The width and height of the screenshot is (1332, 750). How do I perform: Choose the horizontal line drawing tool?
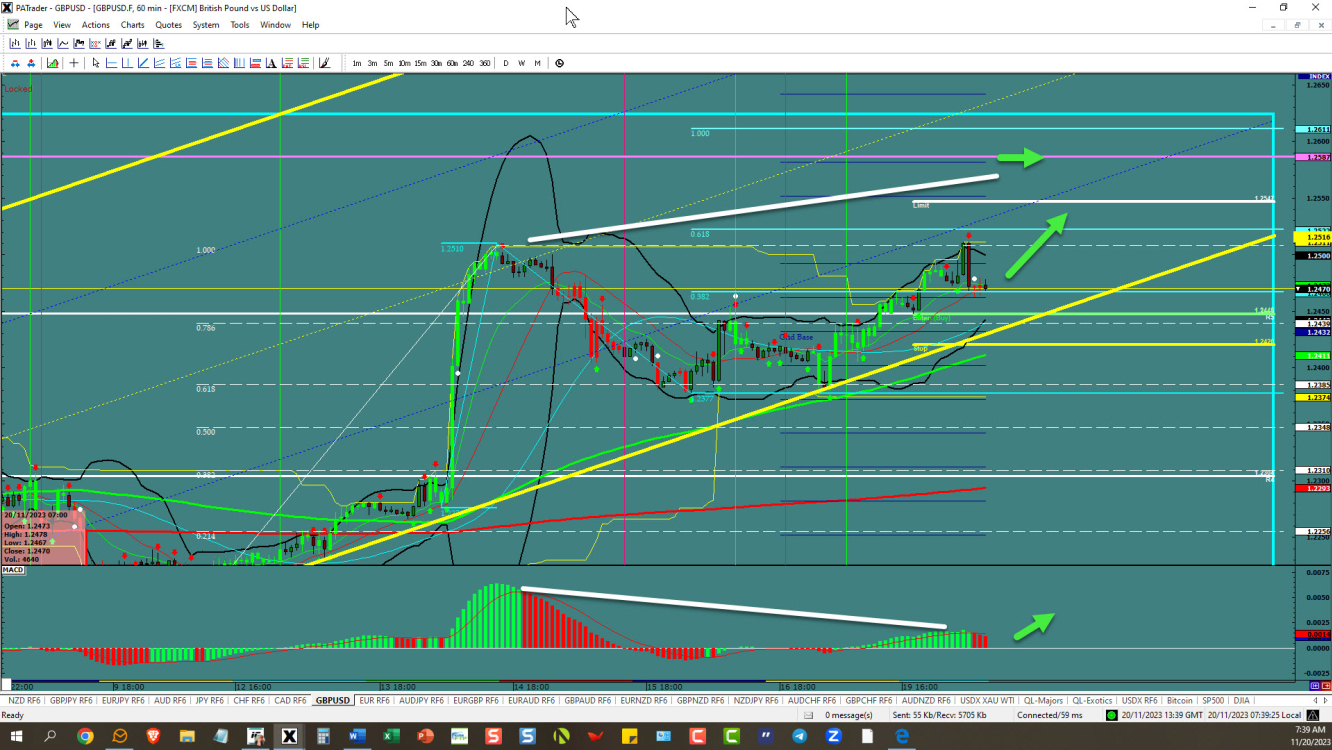tap(112, 63)
